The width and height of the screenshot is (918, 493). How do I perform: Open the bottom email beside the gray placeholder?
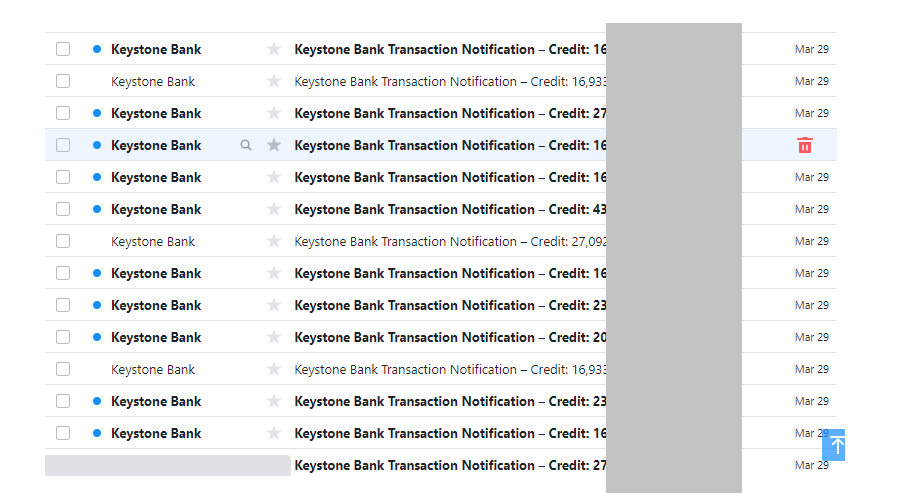pyautogui.click(x=450, y=465)
